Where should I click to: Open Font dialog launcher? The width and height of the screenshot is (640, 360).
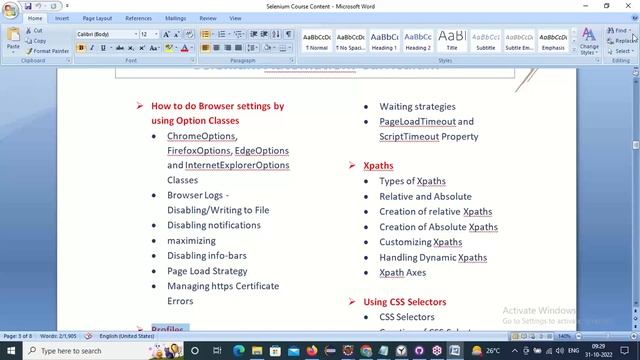(x=193, y=60)
